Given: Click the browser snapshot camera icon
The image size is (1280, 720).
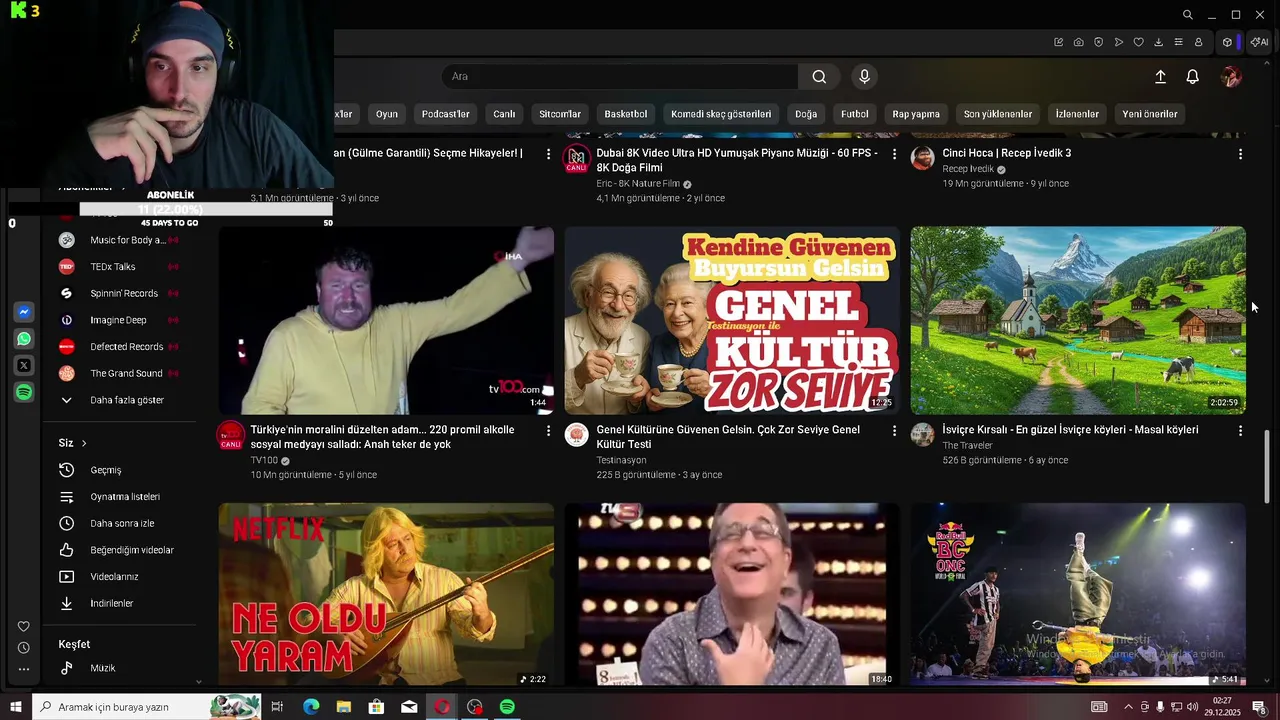Looking at the screenshot, I should 1078,42.
